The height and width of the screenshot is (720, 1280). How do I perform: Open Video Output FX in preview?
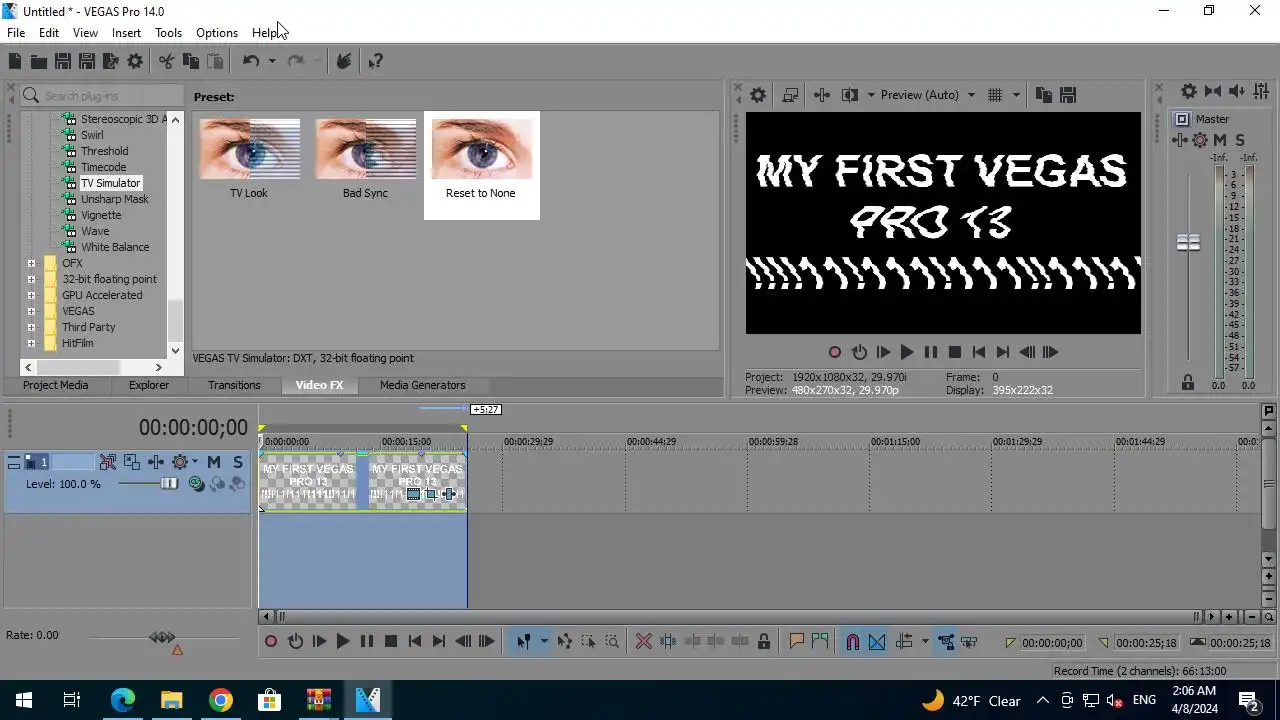[x=822, y=95]
